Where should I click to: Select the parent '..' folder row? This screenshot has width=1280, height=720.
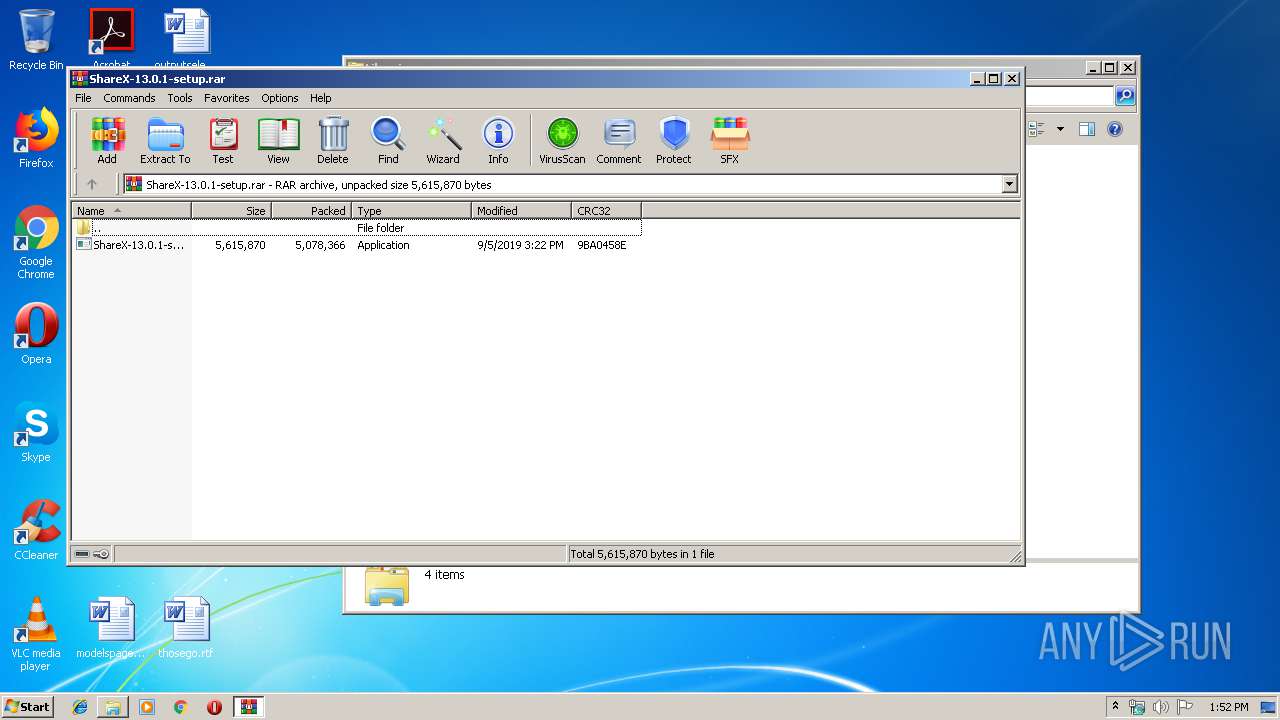357,228
